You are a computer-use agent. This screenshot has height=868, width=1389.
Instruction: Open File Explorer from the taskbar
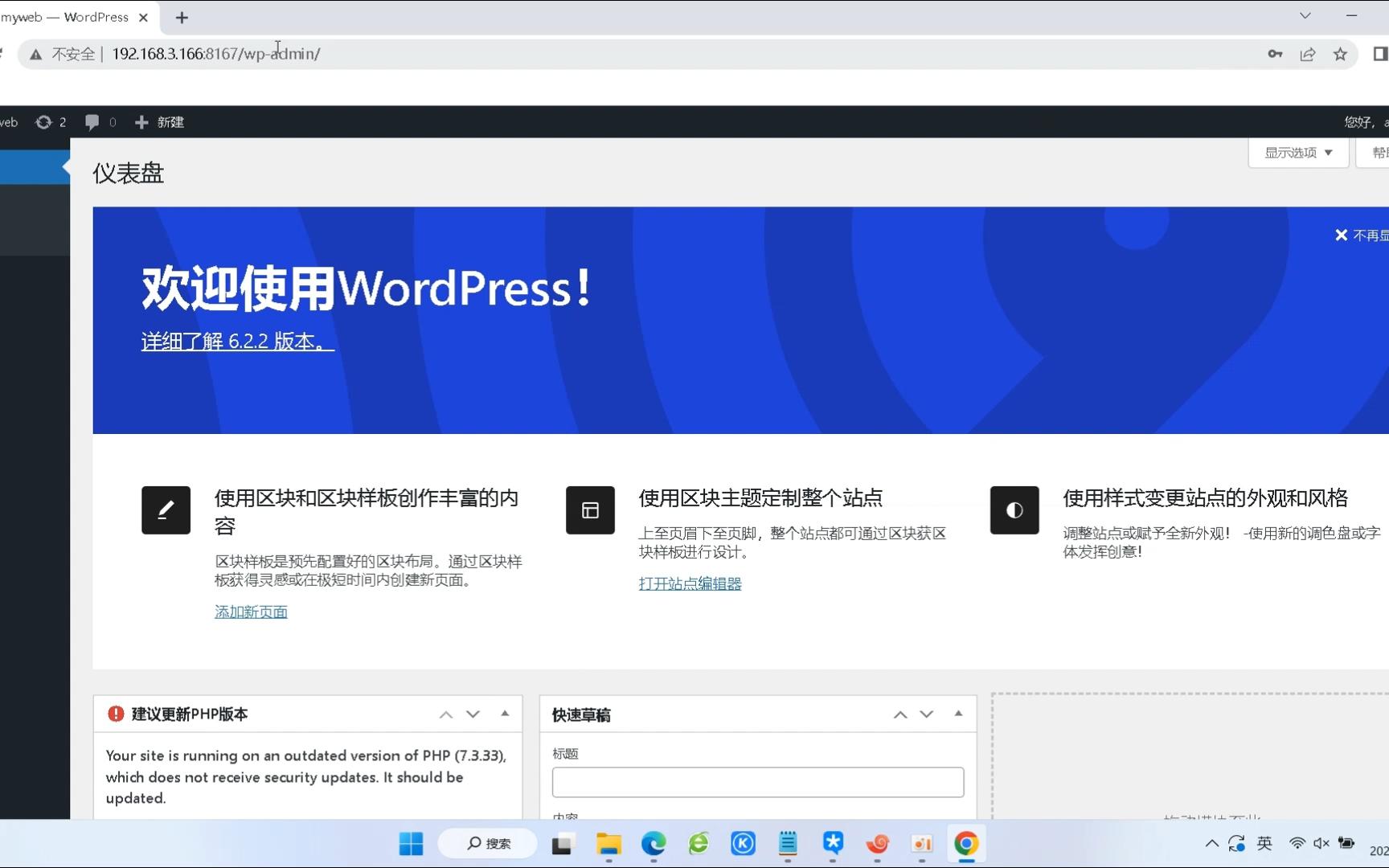(608, 844)
